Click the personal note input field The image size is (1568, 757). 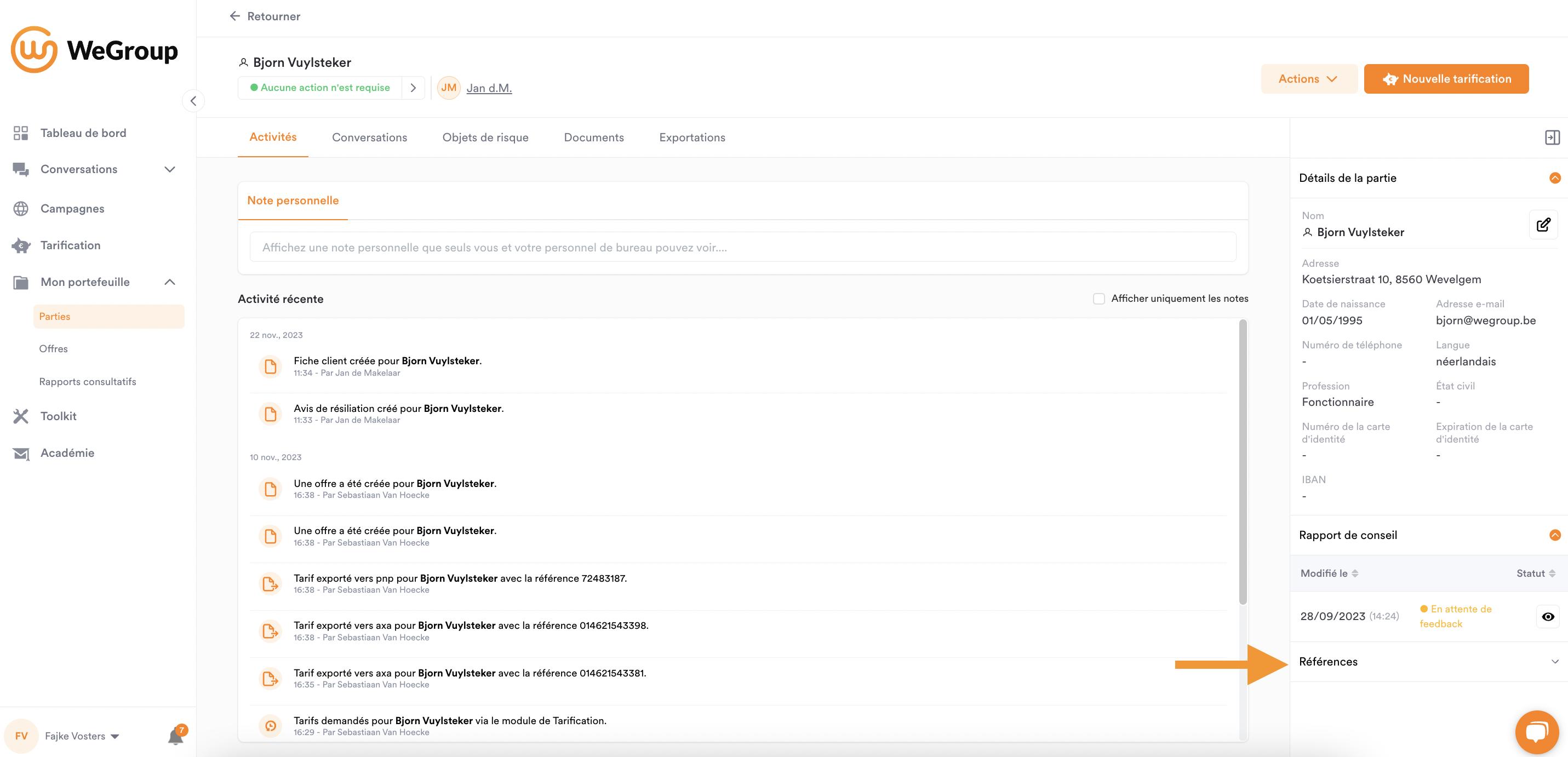742,247
